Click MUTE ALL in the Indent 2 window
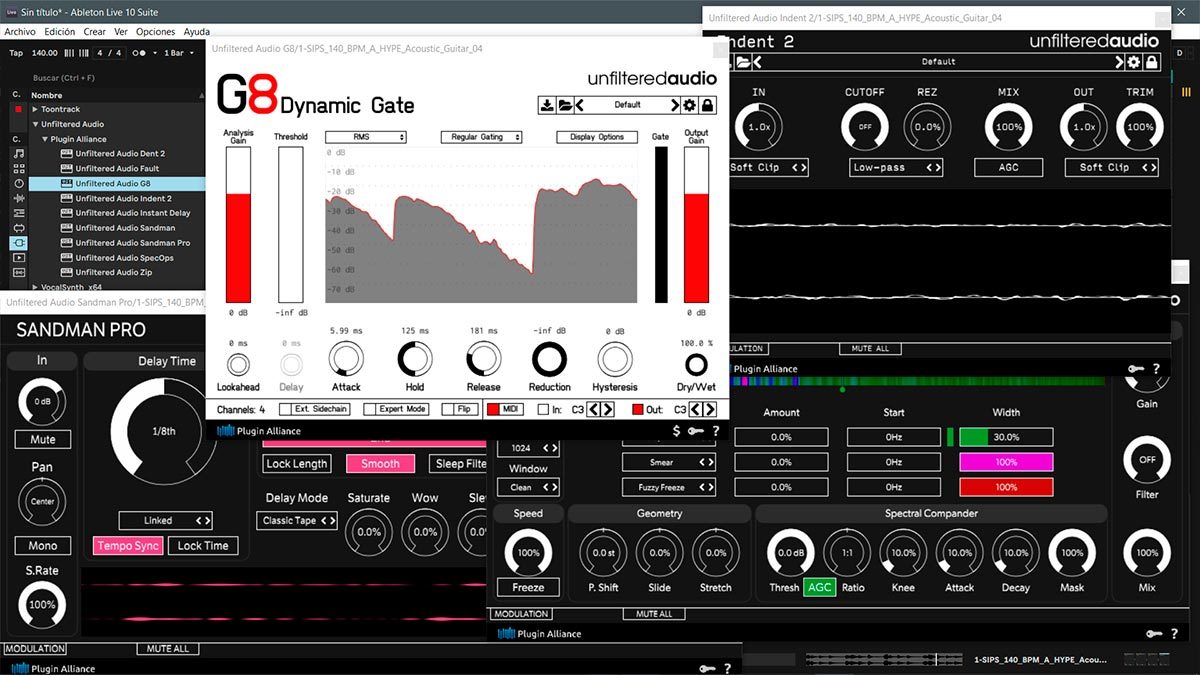This screenshot has width=1200, height=675. pyautogui.click(x=869, y=349)
